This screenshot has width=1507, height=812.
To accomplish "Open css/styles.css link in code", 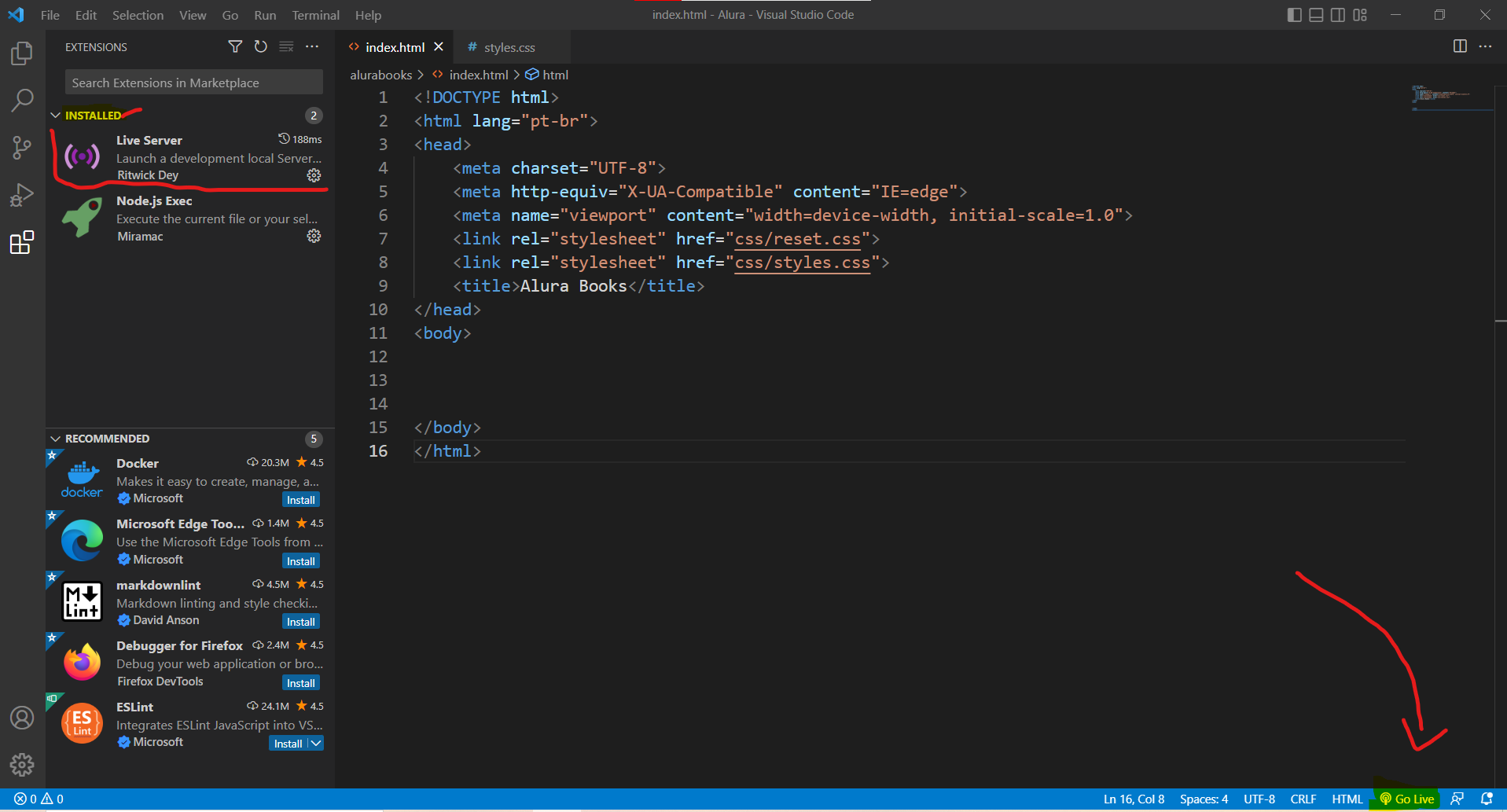I will pos(802,262).
